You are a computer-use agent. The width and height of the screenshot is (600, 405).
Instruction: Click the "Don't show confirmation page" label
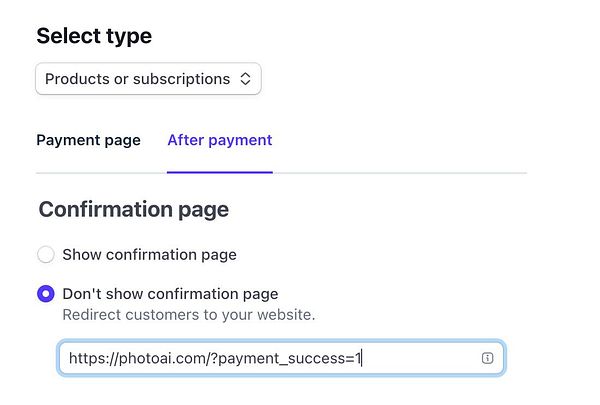click(x=170, y=294)
